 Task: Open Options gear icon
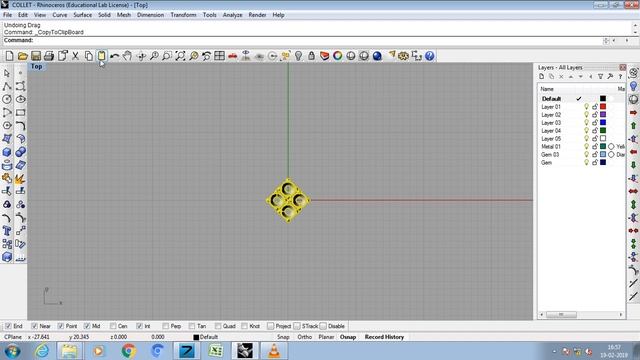point(403,56)
